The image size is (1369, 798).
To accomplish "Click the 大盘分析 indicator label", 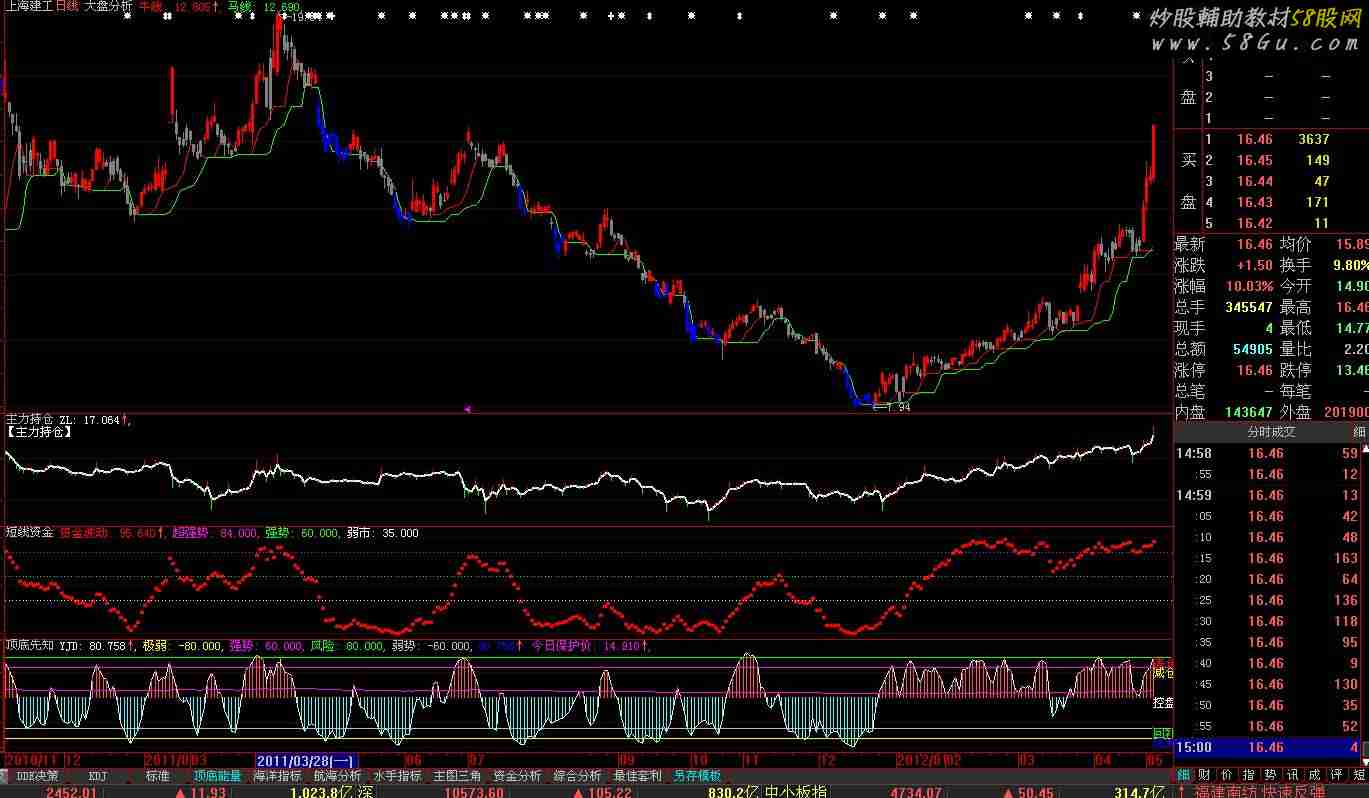I will tap(109, 6).
